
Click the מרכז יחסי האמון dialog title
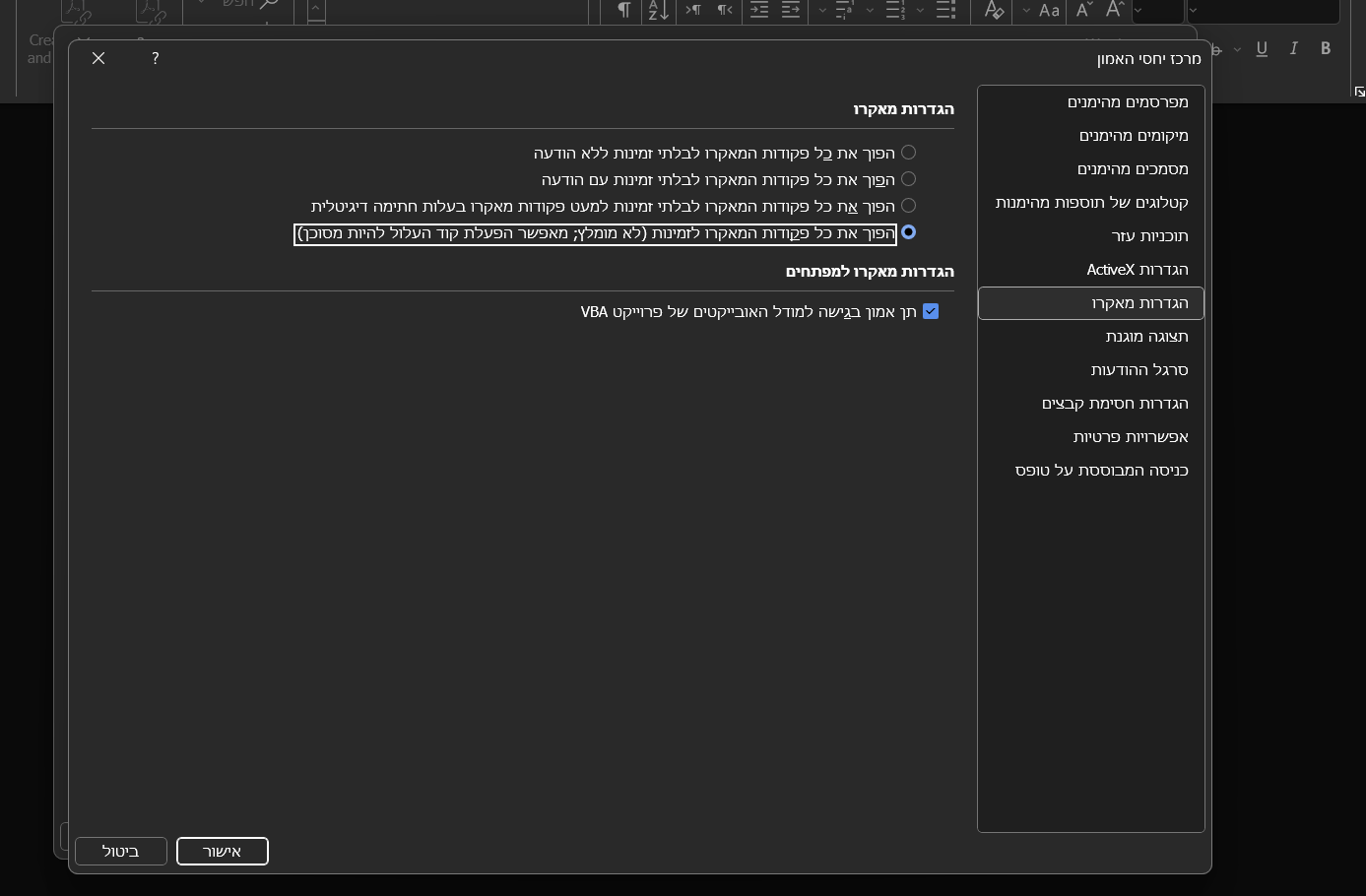click(x=1148, y=59)
